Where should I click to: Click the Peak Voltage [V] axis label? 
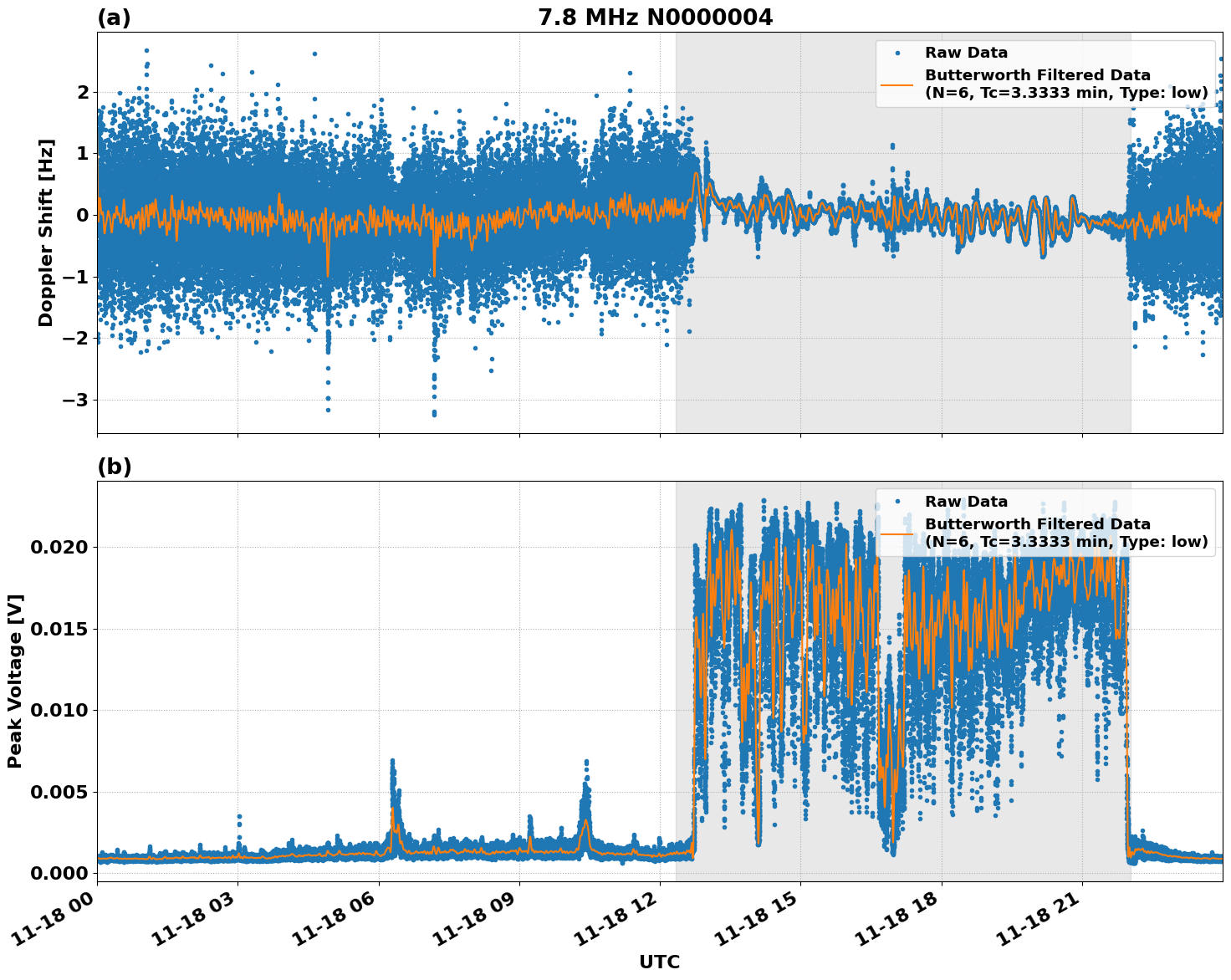point(15,681)
